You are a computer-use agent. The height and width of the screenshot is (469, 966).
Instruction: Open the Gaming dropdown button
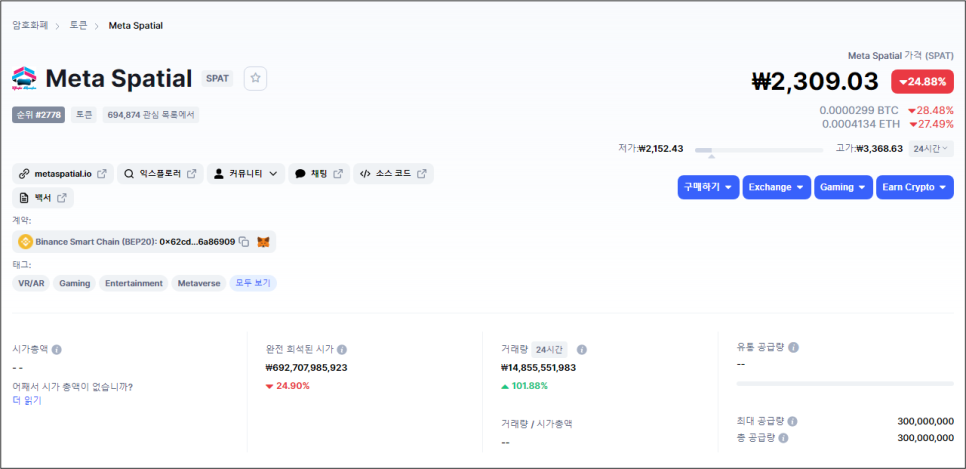click(x=843, y=187)
